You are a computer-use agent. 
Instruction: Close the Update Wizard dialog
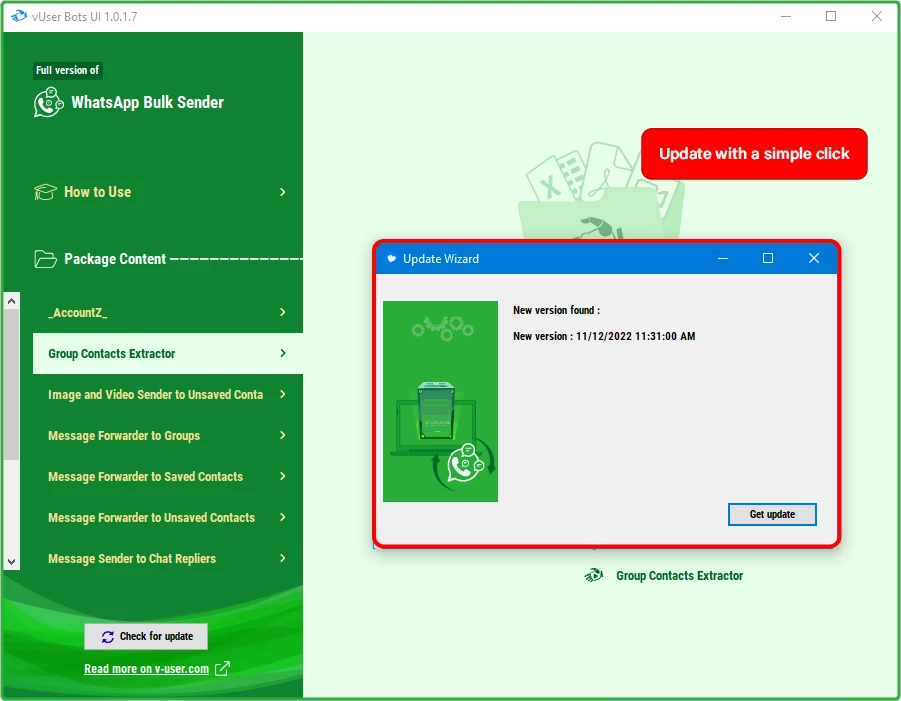(814, 259)
